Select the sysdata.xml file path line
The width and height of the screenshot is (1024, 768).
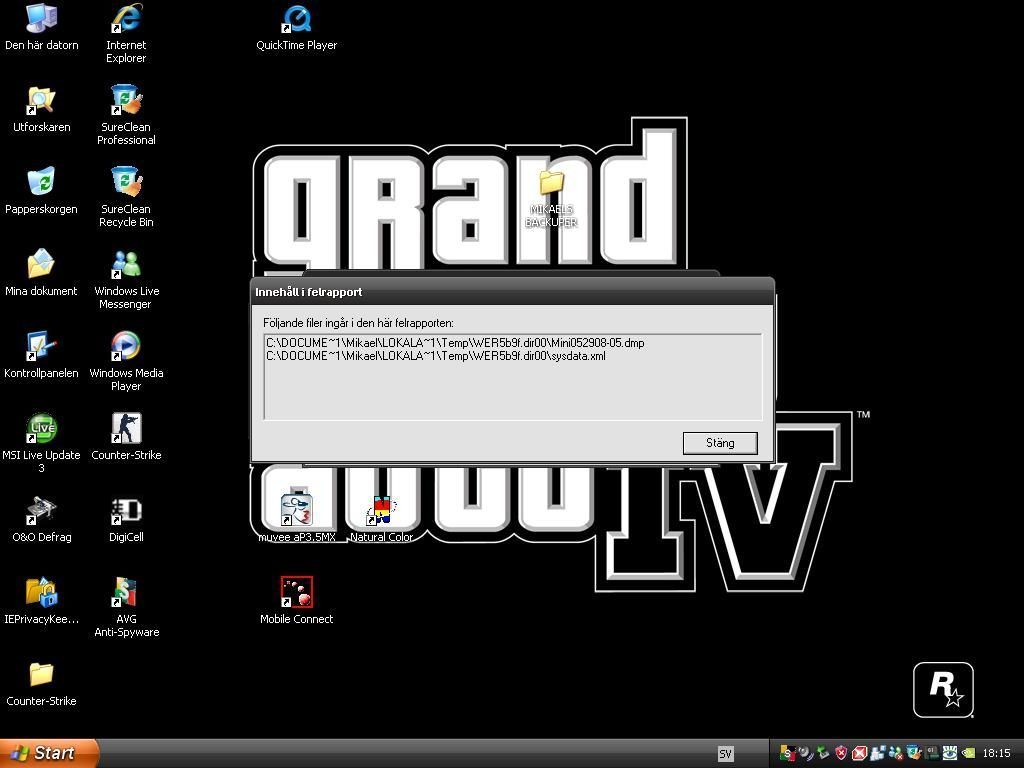pyautogui.click(x=436, y=356)
